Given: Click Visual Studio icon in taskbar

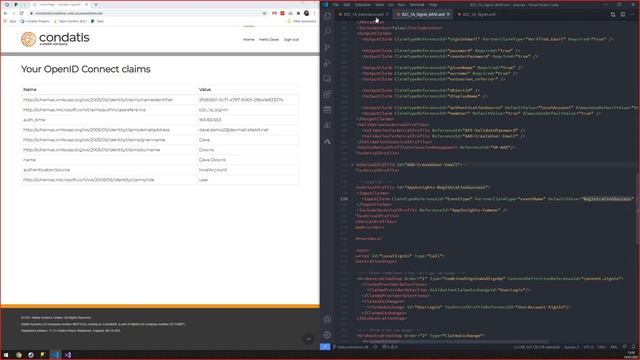Looking at the screenshot, I should pyautogui.click(x=68, y=355).
